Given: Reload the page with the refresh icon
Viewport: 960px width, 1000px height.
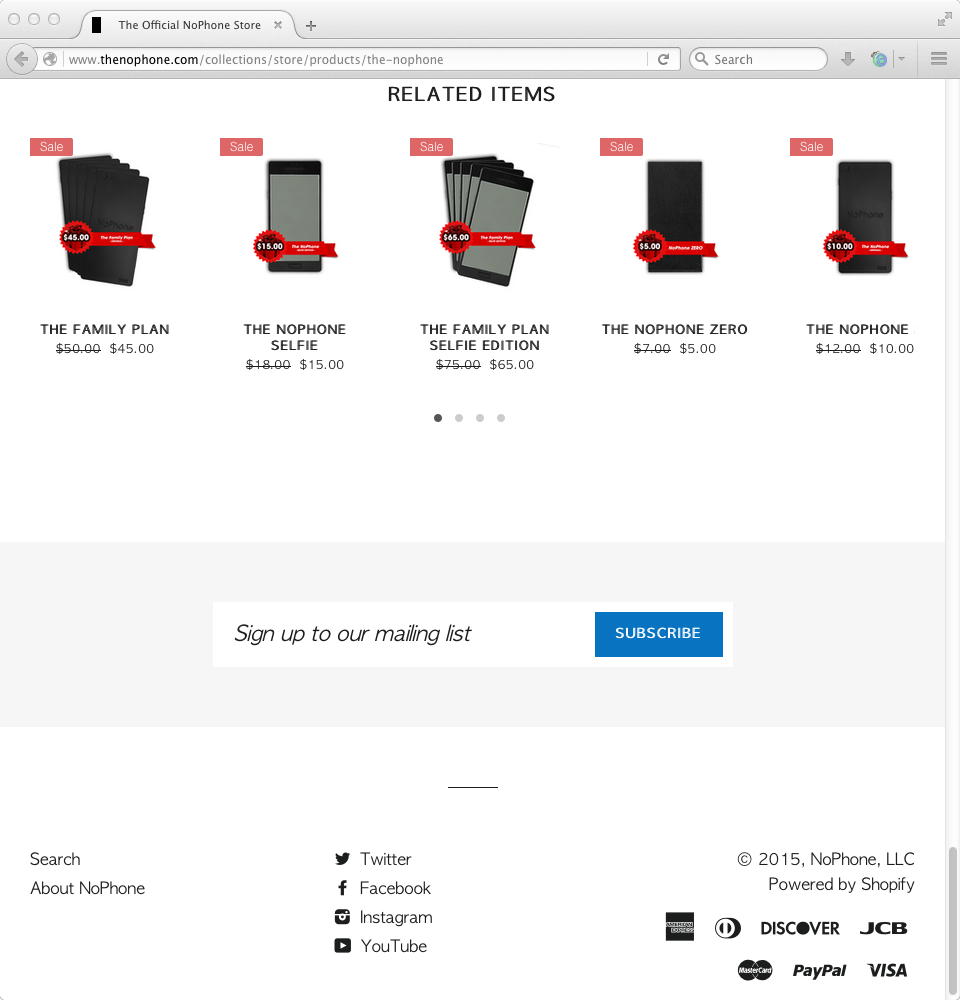Looking at the screenshot, I should pos(663,59).
